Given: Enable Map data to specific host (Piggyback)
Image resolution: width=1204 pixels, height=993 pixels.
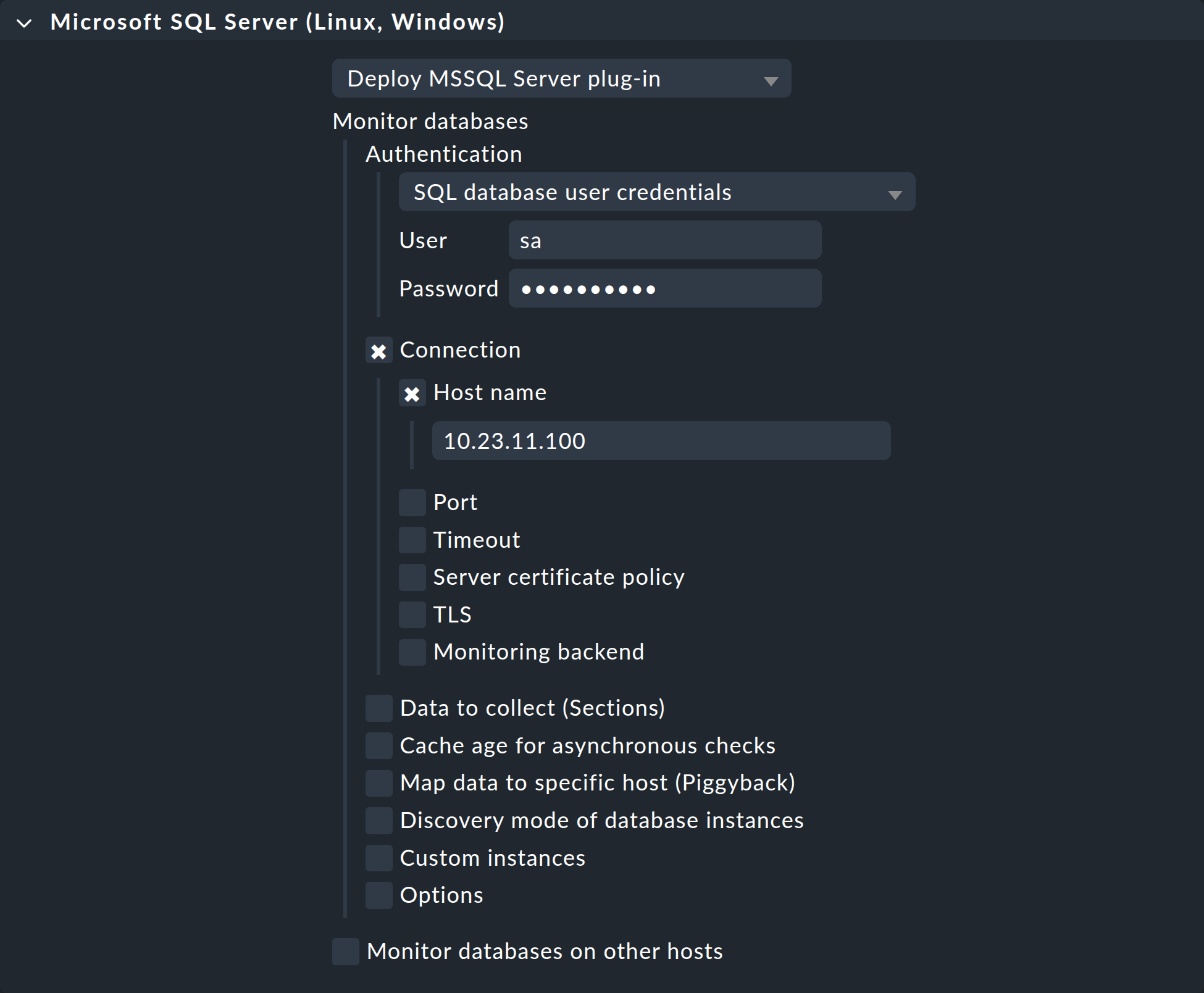Looking at the screenshot, I should 379,782.
